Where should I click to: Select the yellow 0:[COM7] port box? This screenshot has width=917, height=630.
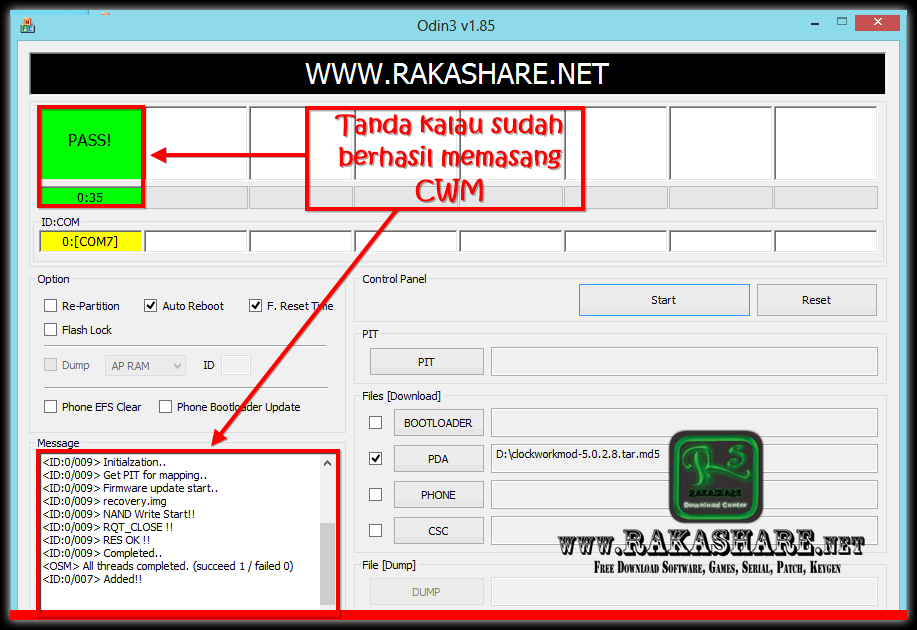point(91,242)
